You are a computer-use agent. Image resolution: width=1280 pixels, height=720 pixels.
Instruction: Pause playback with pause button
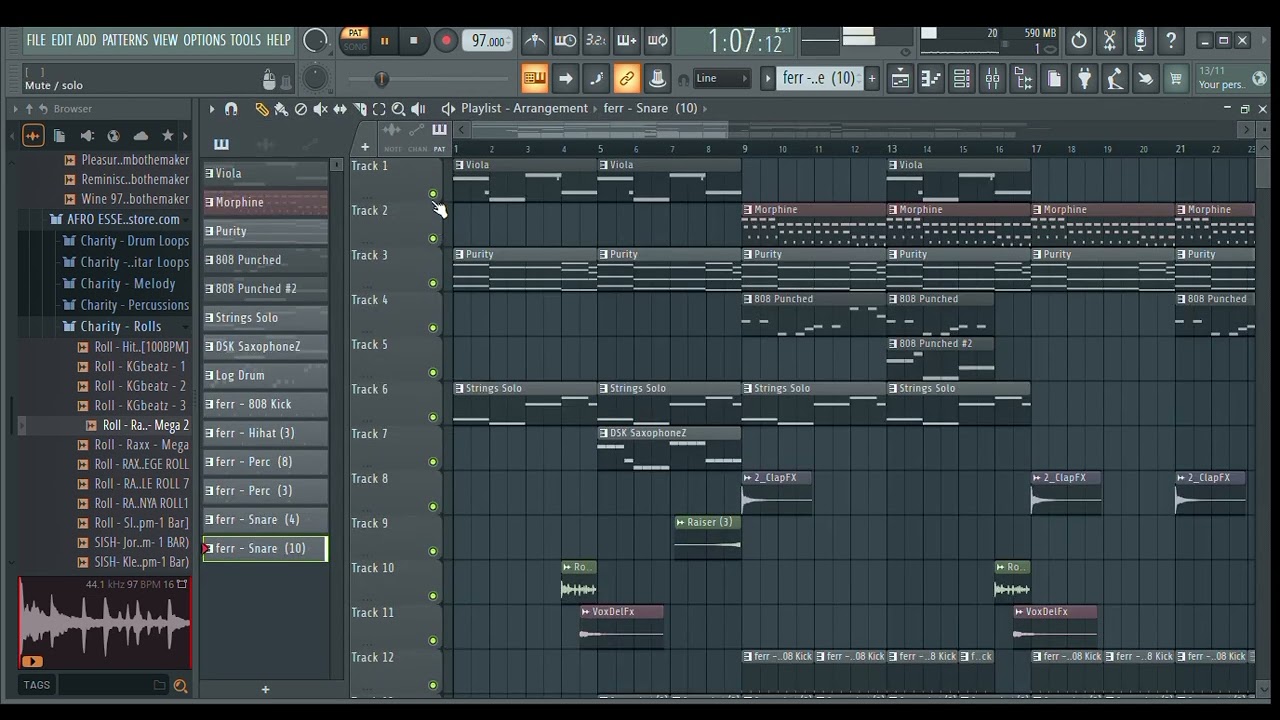pyautogui.click(x=384, y=41)
